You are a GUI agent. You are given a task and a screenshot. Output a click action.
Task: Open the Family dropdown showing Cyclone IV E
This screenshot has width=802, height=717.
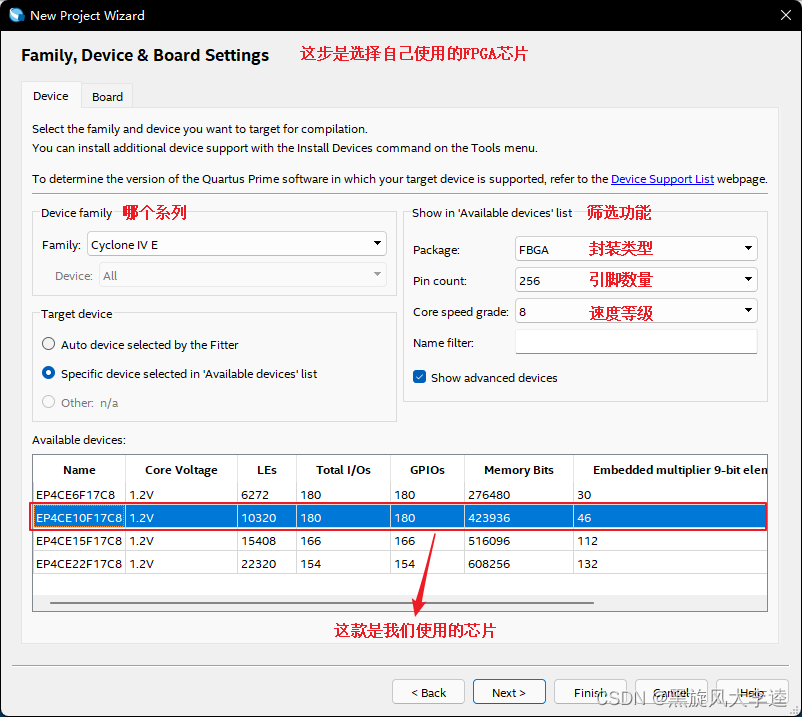coord(237,244)
